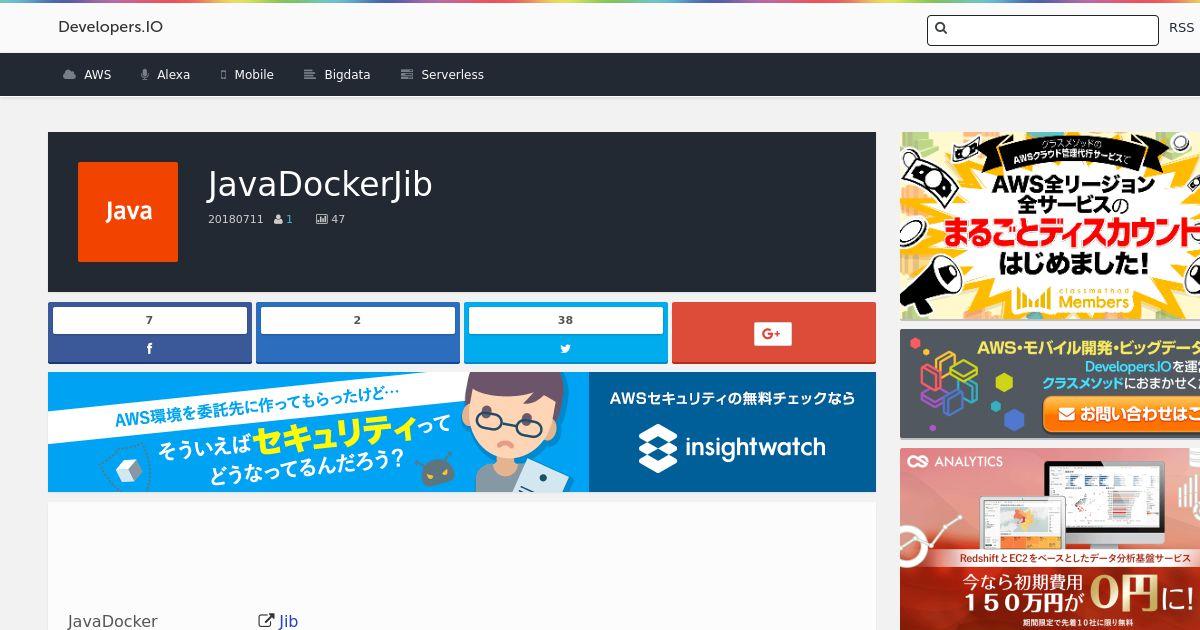Click the Google Plus share button

coord(774,332)
